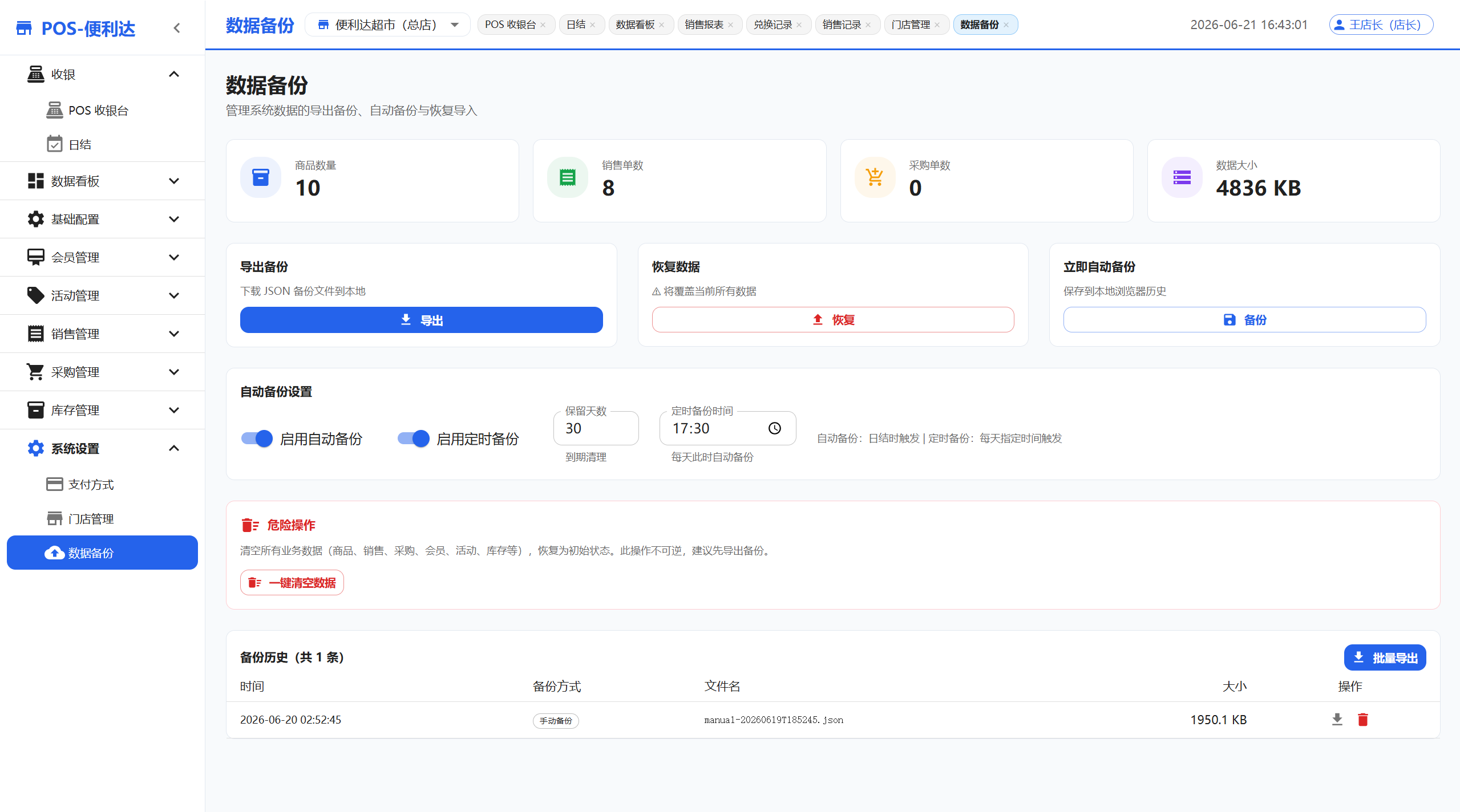Close the POS 收银台 tab
This screenshot has width=1460, height=812.
[543, 25]
